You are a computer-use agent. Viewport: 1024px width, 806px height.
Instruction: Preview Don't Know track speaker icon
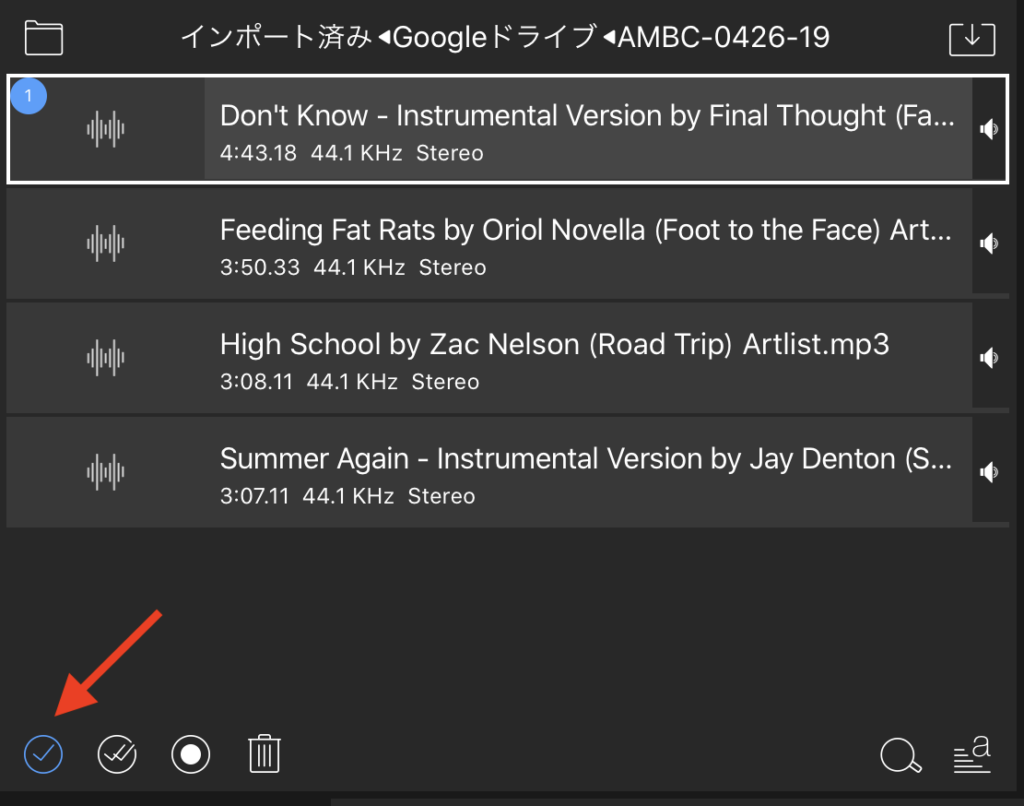pos(989,129)
